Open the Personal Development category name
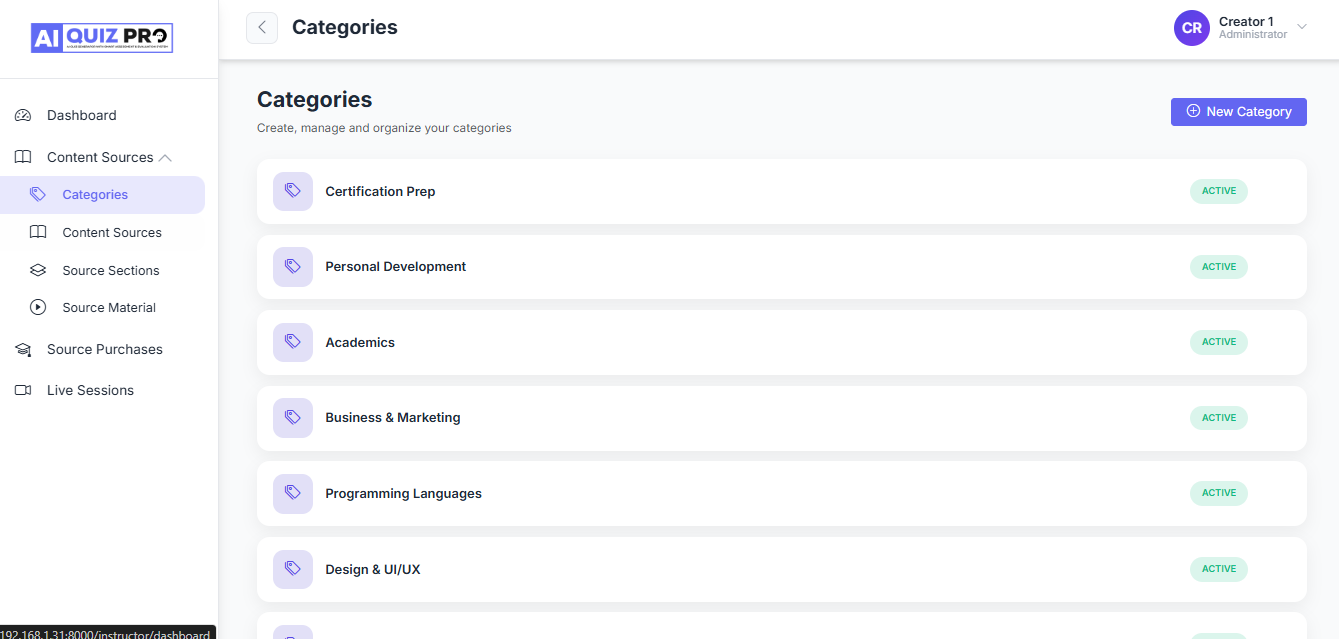Image resolution: width=1339 pixels, height=639 pixels. [x=396, y=267]
